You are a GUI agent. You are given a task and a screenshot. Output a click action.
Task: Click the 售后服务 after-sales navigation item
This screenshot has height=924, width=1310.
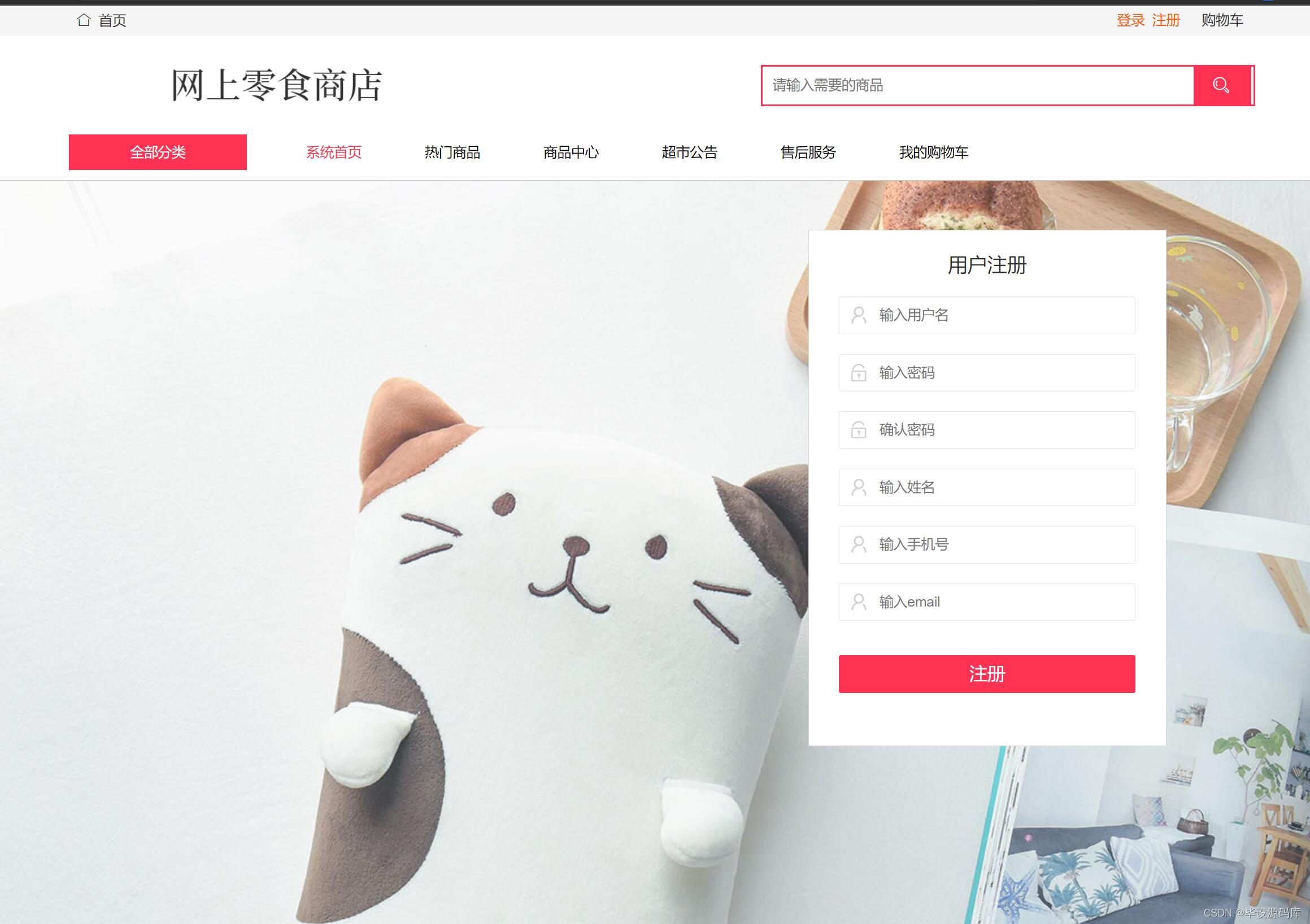(808, 152)
